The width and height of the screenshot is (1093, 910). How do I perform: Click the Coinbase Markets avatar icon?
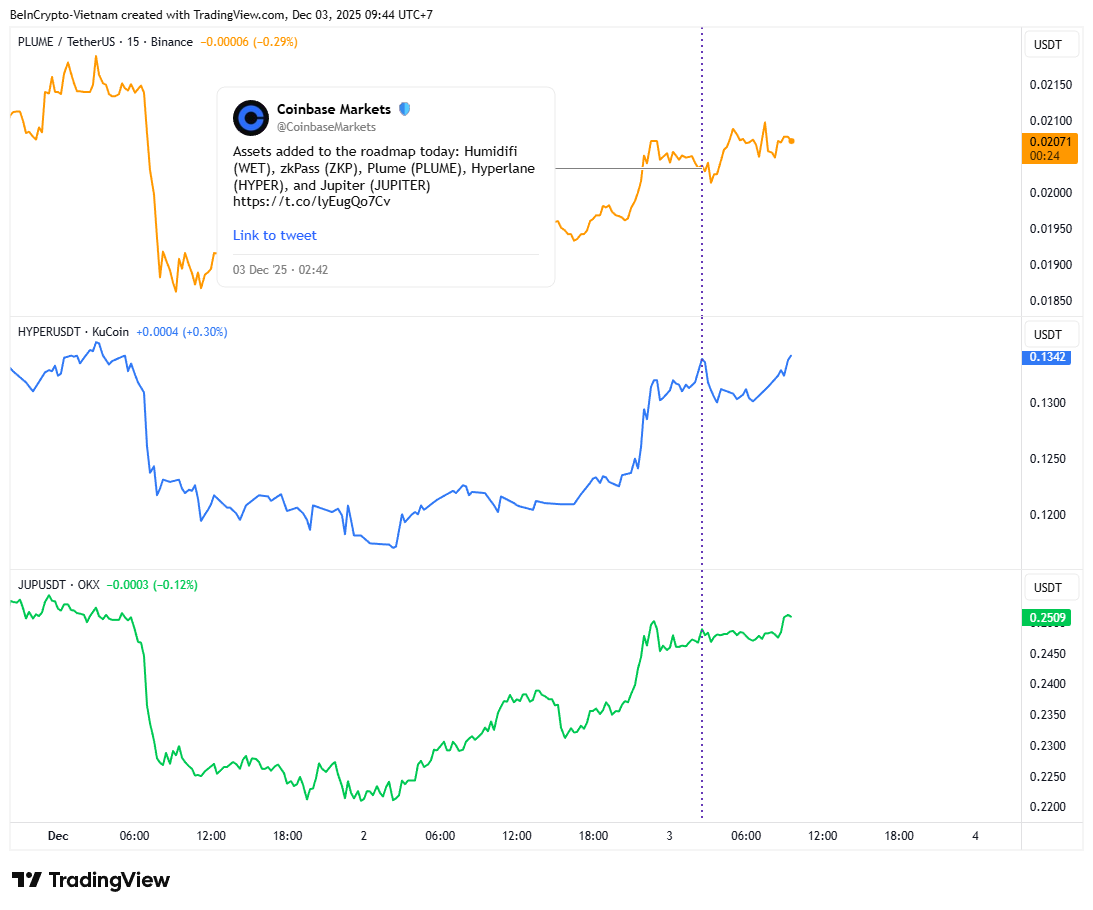click(x=250, y=117)
